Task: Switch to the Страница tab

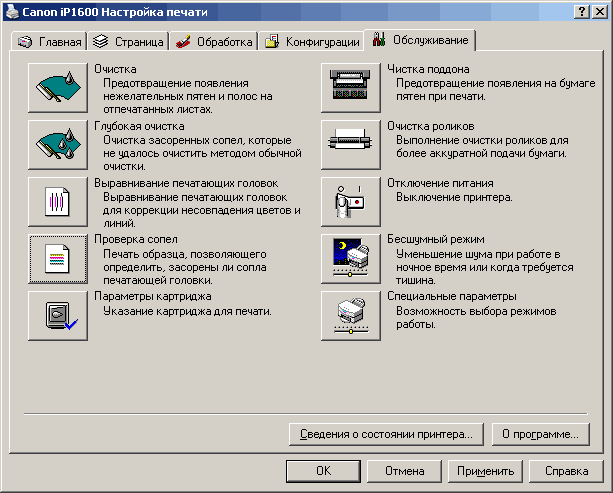Action: coord(128,41)
